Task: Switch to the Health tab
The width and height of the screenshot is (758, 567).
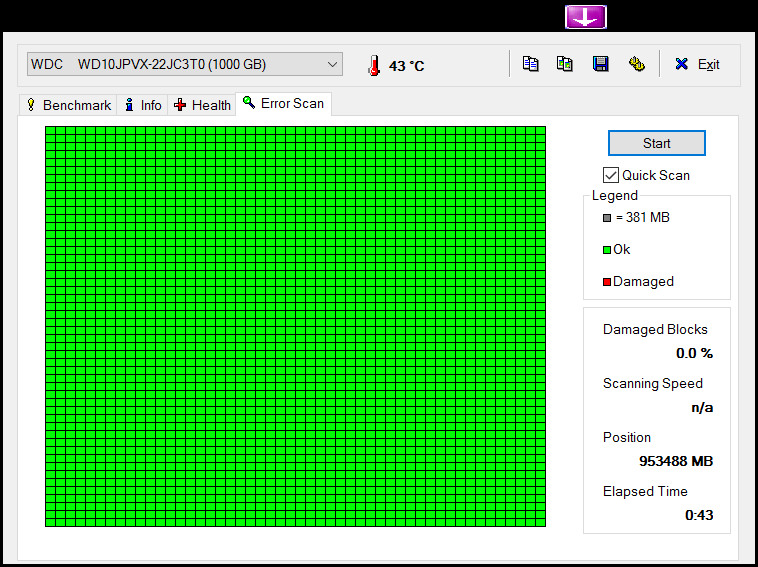Action: coord(202,105)
